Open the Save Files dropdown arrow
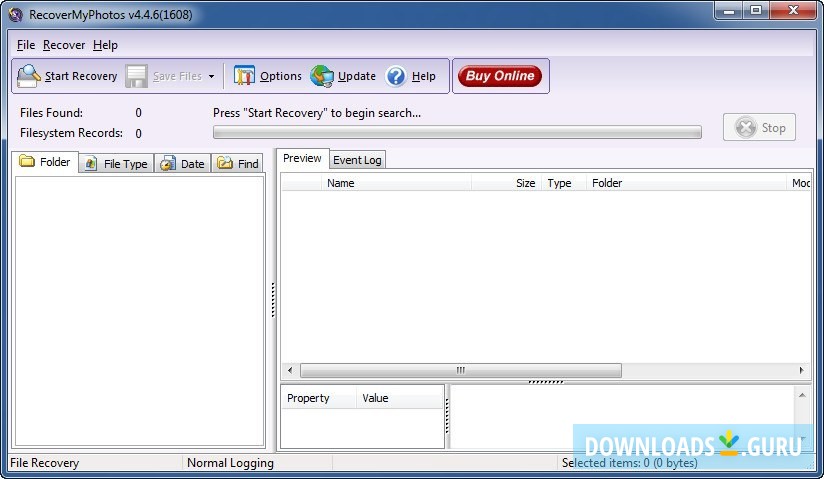Image resolution: width=824 pixels, height=479 pixels. tap(211, 76)
